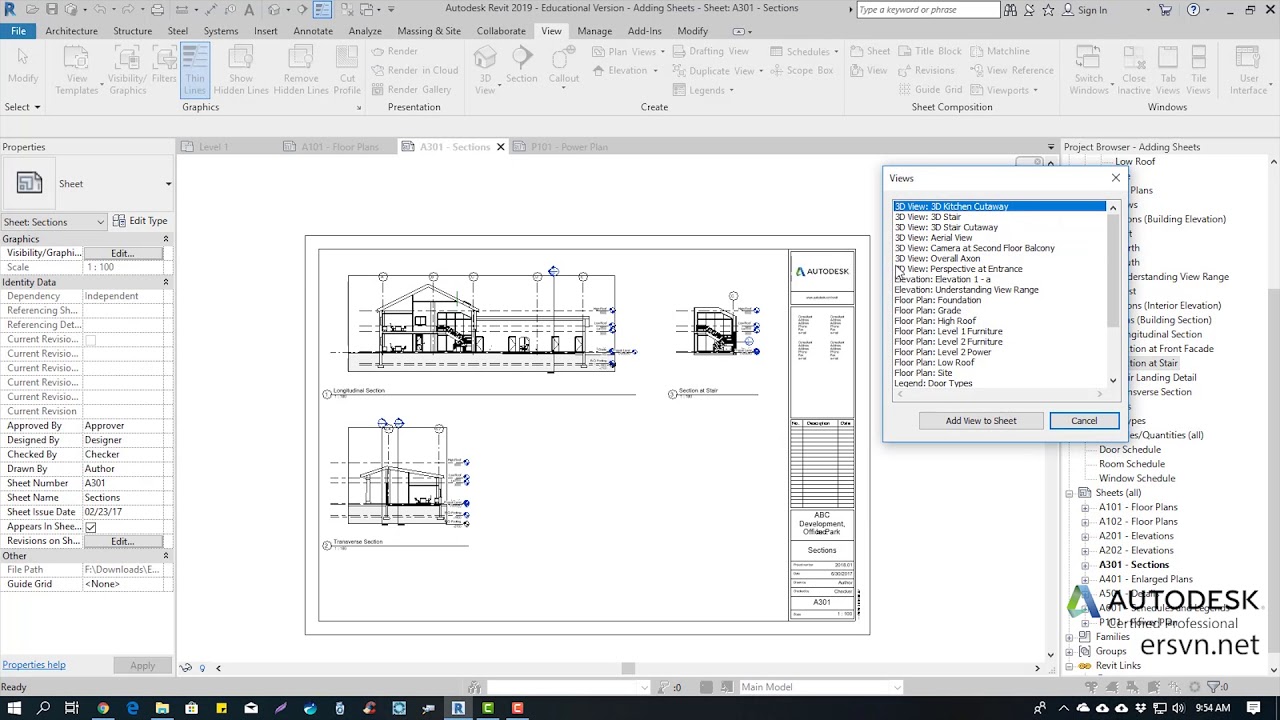Click the Thin Lines tool
Image resolution: width=1280 pixels, height=720 pixels.
(x=194, y=70)
